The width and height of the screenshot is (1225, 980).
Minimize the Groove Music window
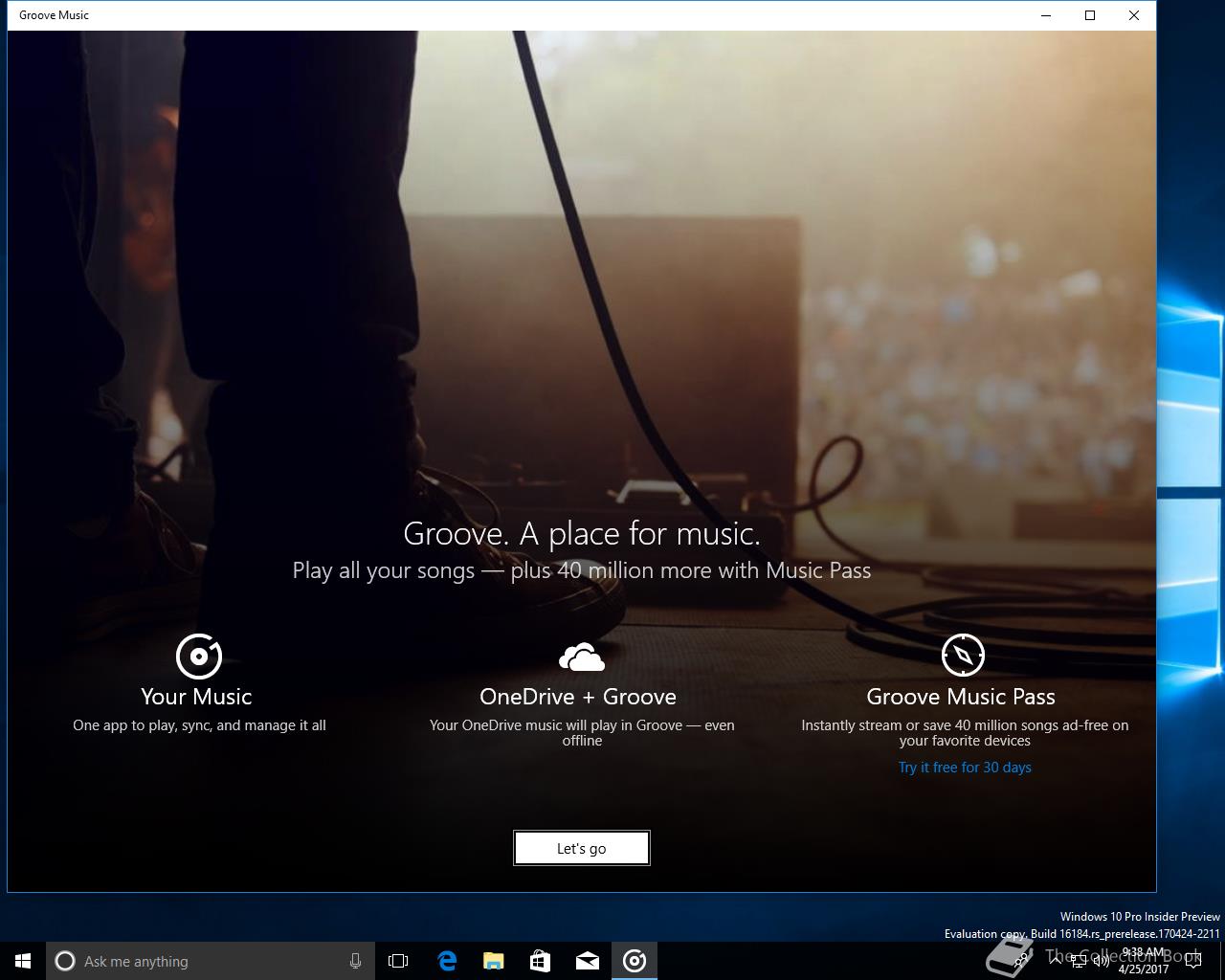[x=1046, y=15]
